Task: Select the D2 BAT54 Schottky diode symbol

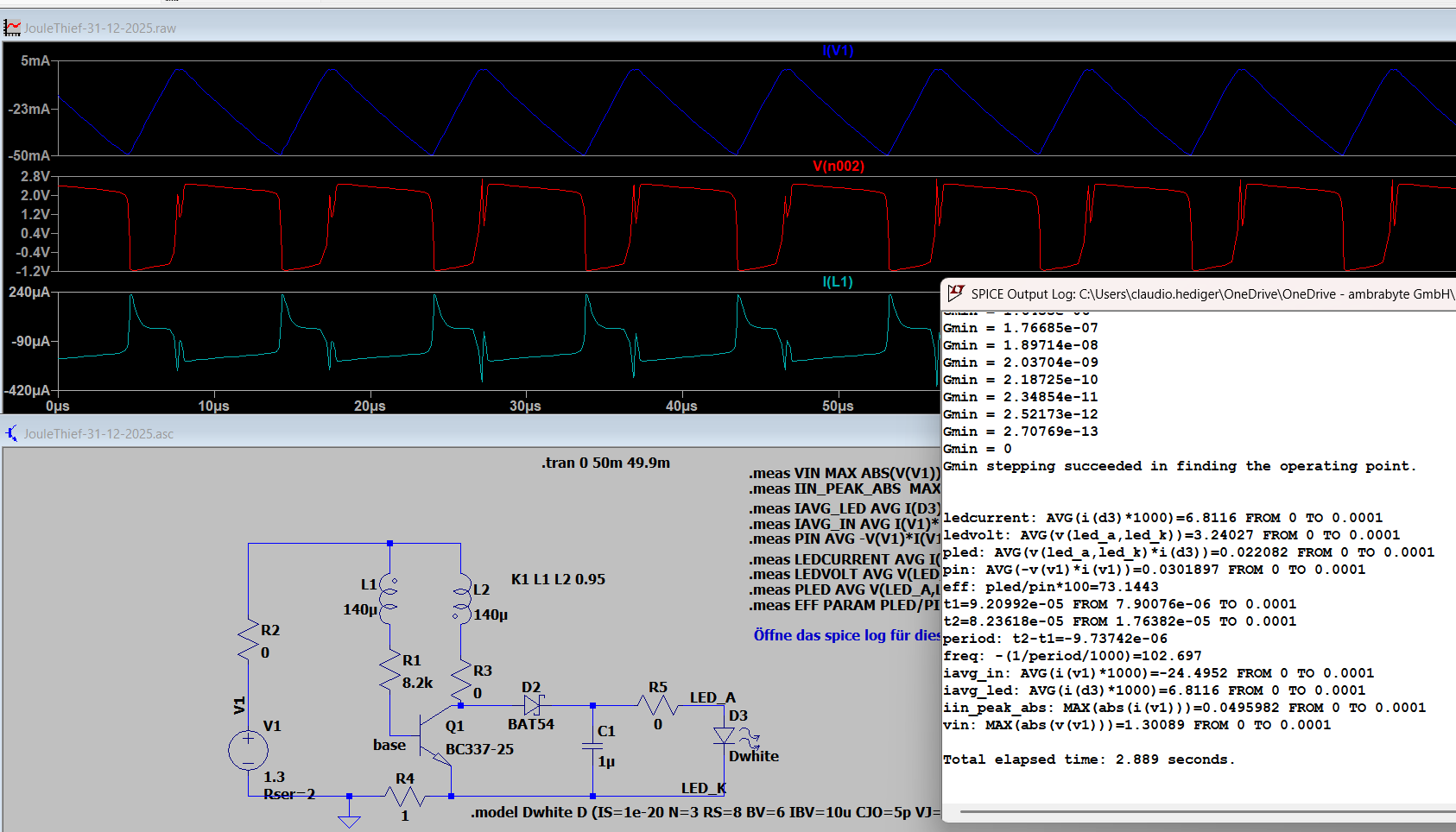Action: [532, 705]
